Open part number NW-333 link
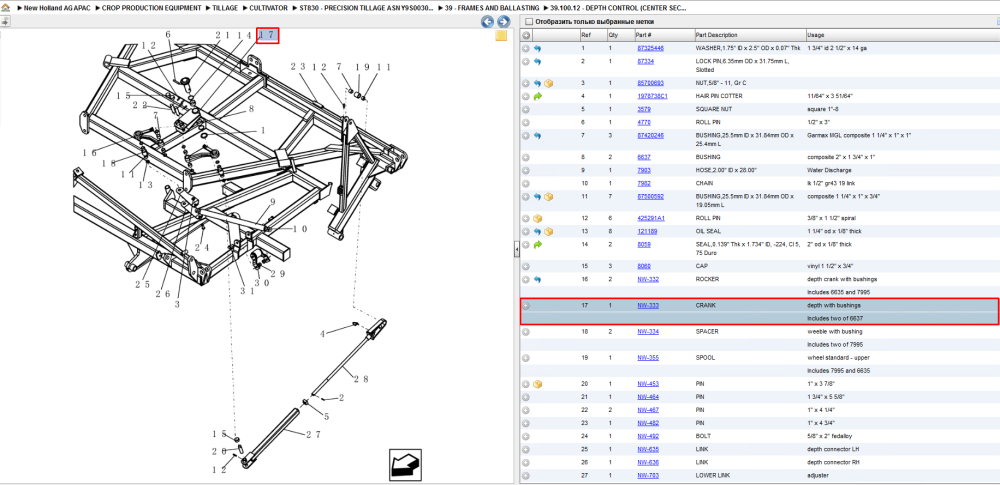 tap(648, 306)
